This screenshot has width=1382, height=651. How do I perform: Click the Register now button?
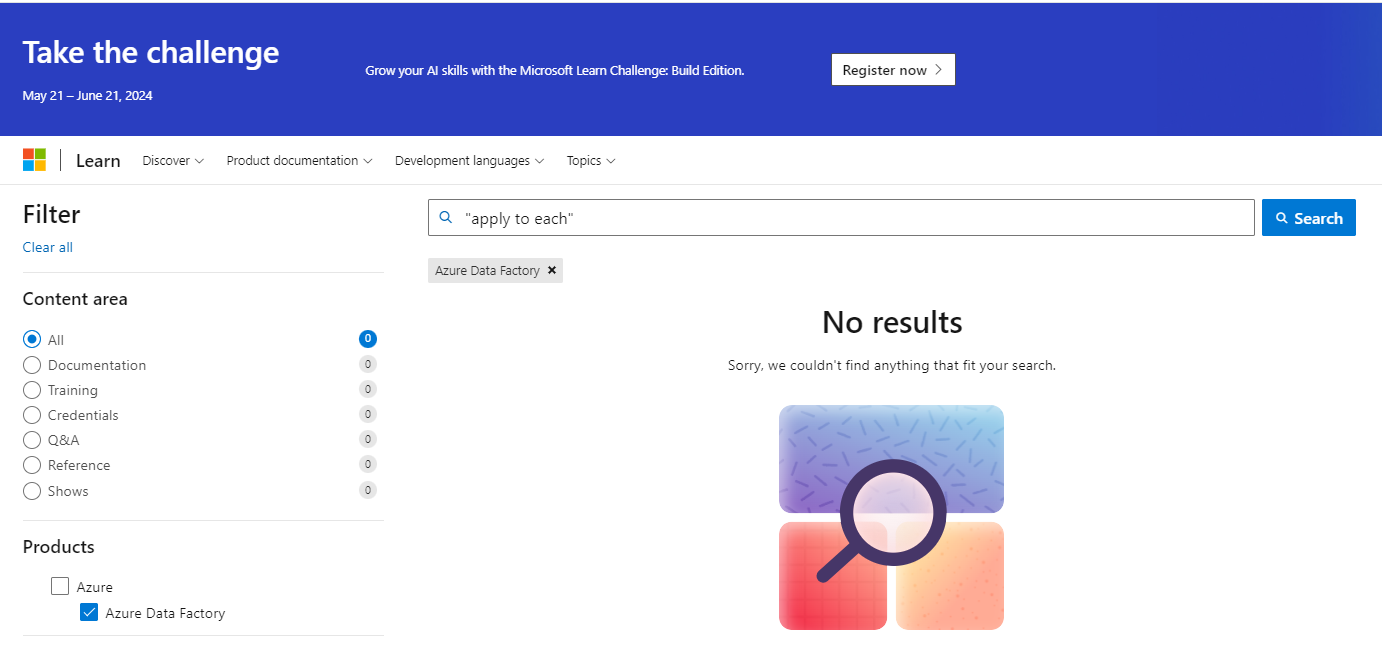893,69
